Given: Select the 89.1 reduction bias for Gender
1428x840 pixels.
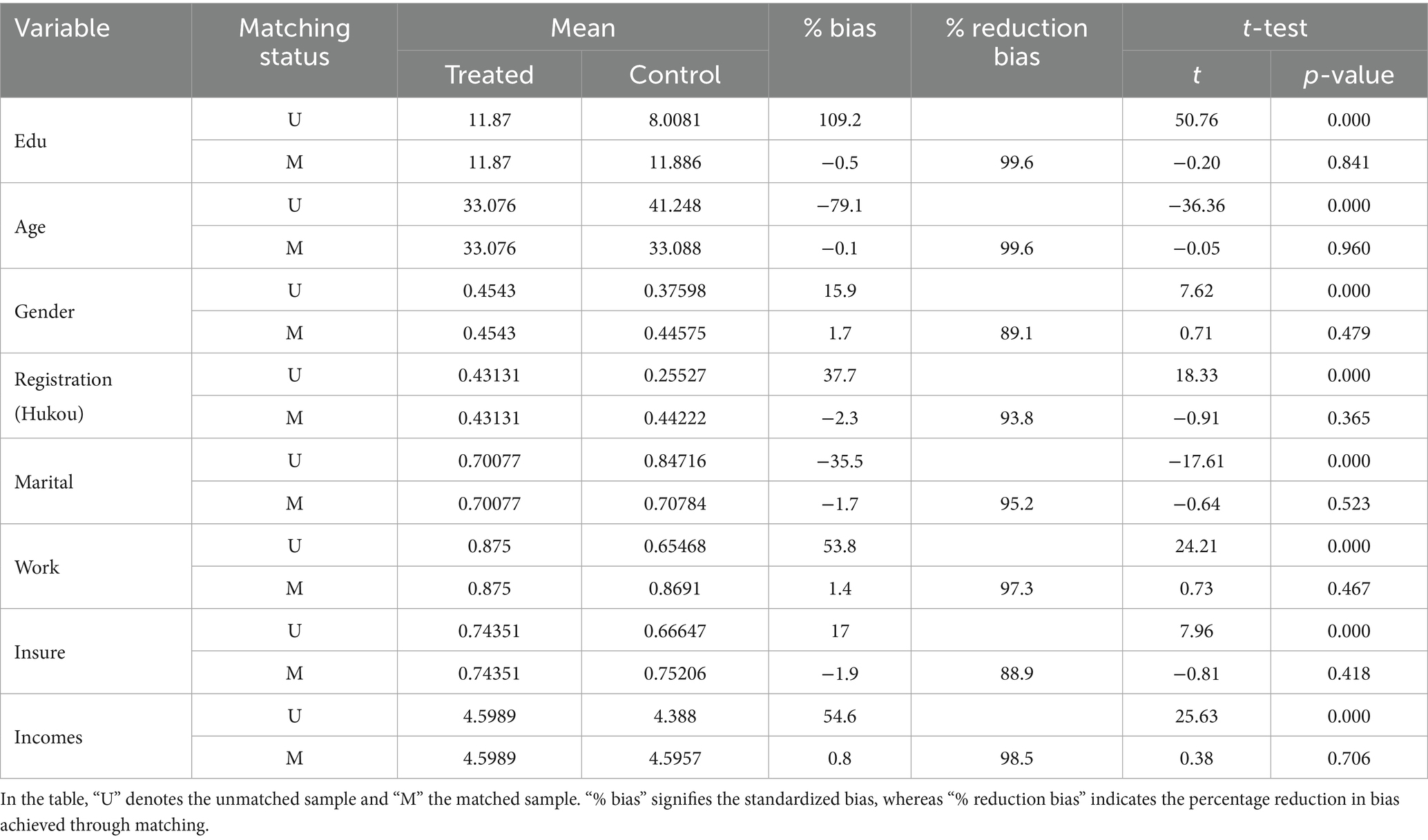Looking at the screenshot, I should click(x=1016, y=333).
